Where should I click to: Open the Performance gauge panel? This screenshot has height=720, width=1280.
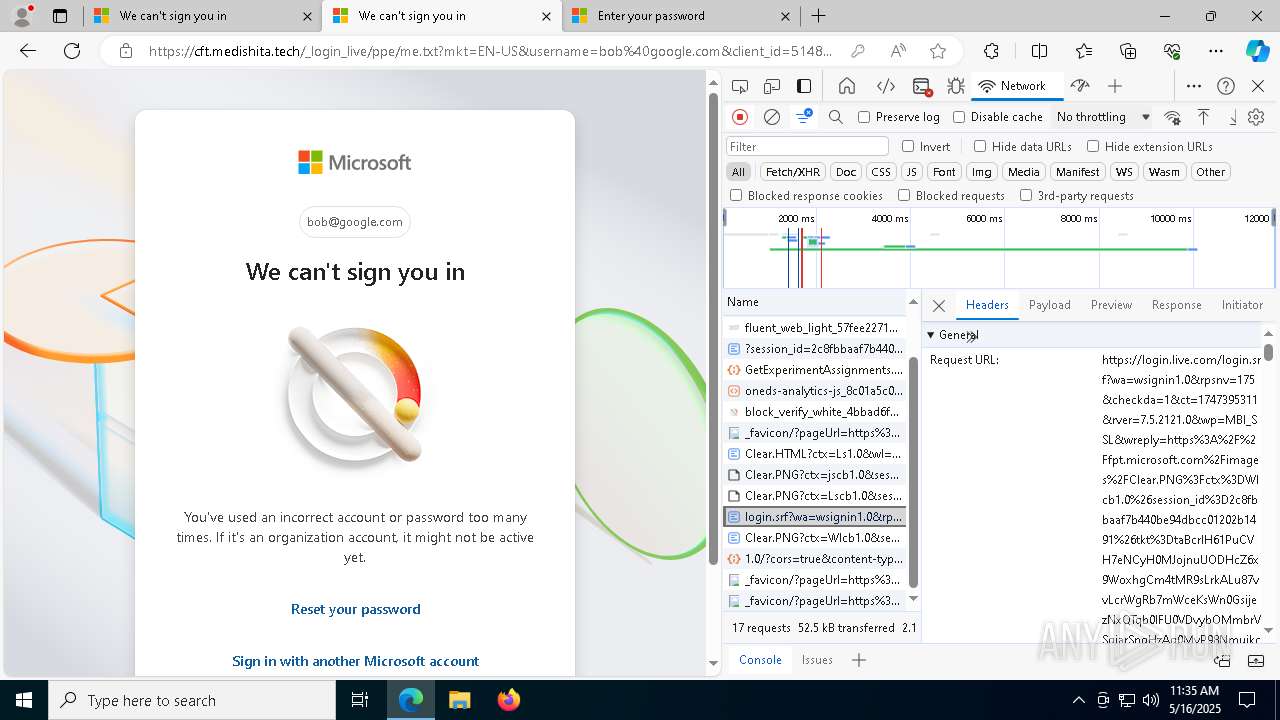(x=1079, y=86)
